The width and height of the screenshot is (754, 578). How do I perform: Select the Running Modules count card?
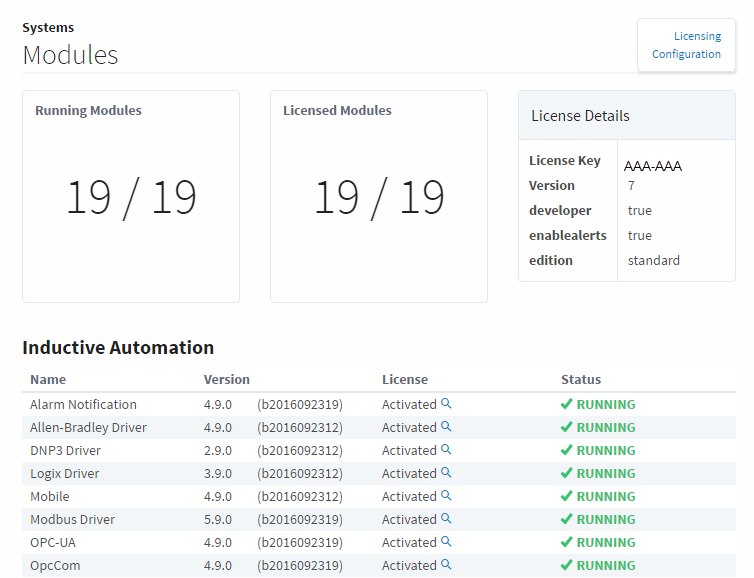(x=131, y=197)
